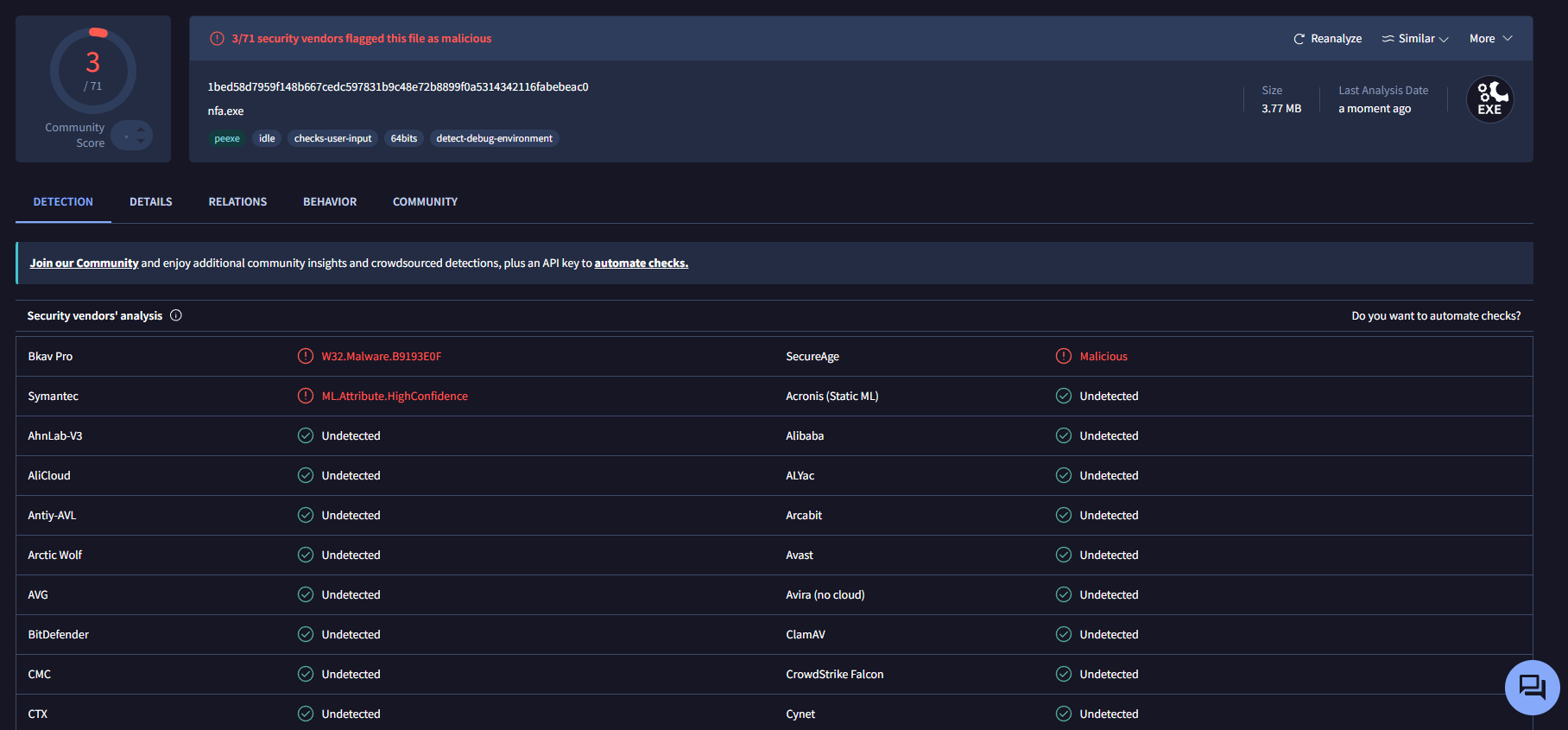Vote up on Community Score

coord(141,129)
